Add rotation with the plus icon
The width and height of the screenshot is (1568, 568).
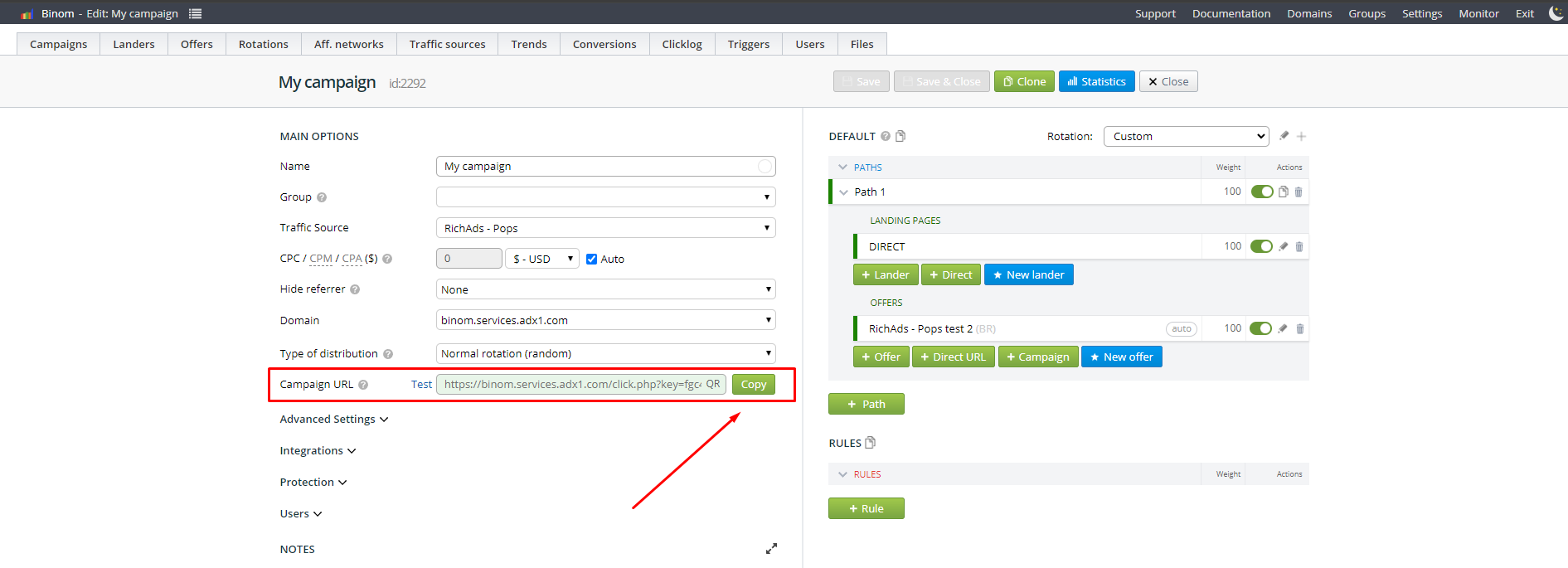(1301, 136)
